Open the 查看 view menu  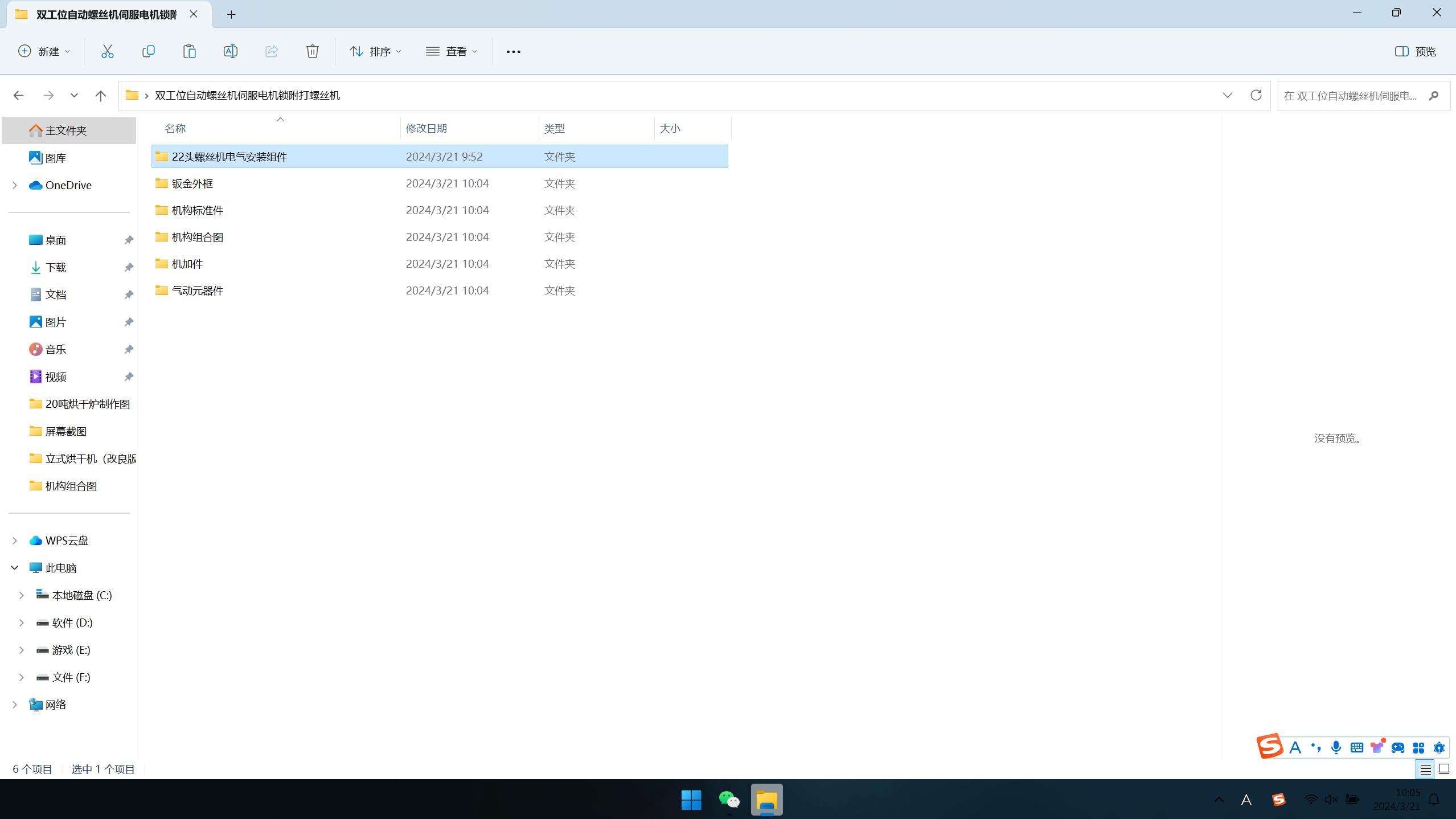pyautogui.click(x=452, y=51)
